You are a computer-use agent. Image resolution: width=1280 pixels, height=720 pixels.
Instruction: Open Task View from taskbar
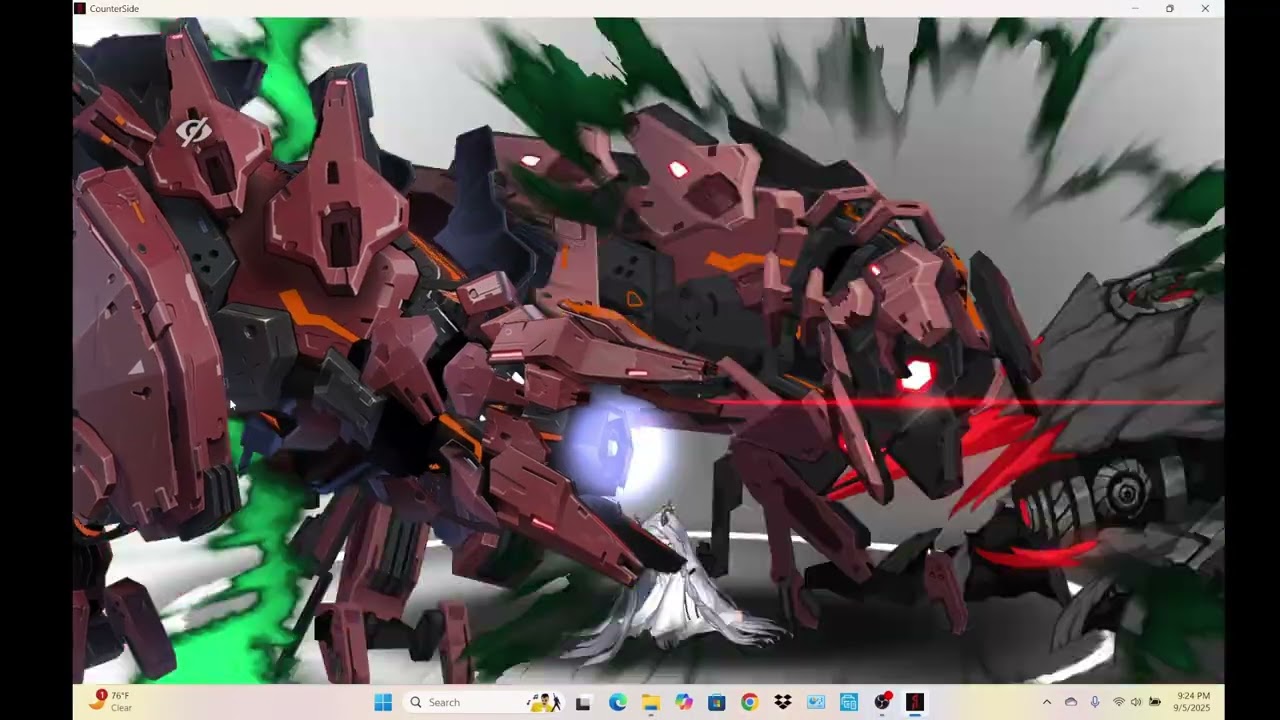[583, 702]
